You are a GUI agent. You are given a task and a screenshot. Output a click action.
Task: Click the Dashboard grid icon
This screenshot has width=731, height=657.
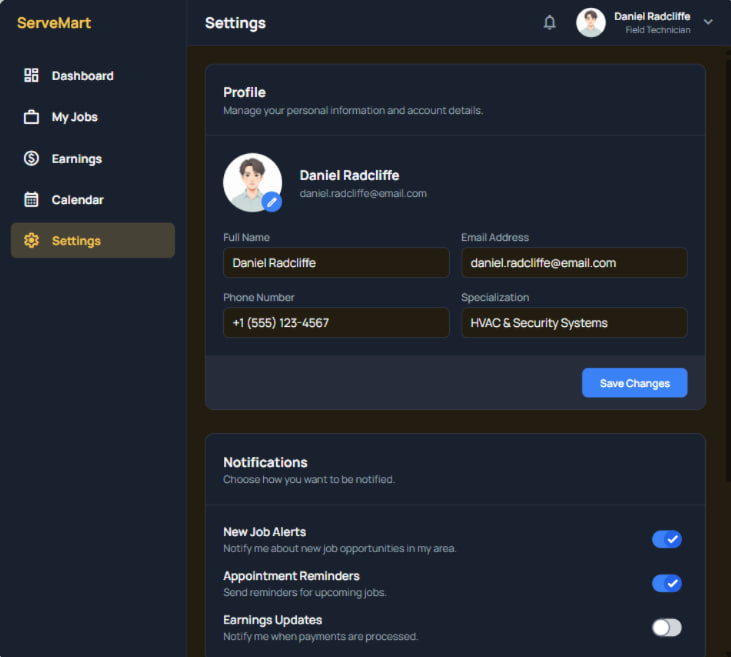pyautogui.click(x=31, y=75)
